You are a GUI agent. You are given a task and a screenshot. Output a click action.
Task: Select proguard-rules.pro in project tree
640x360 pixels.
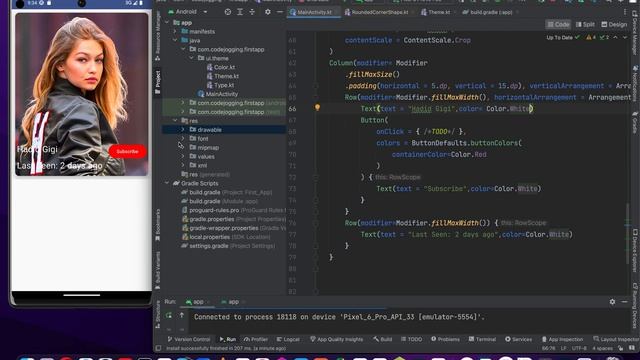pyautogui.click(x=233, y=210)
